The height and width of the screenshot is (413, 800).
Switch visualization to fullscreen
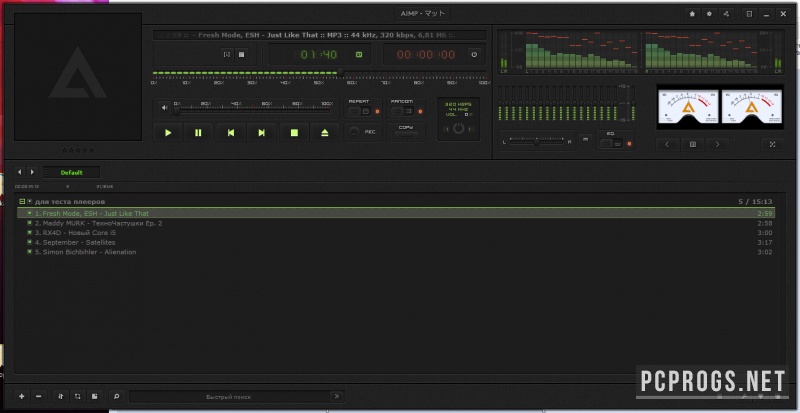[x=772, y=144]
